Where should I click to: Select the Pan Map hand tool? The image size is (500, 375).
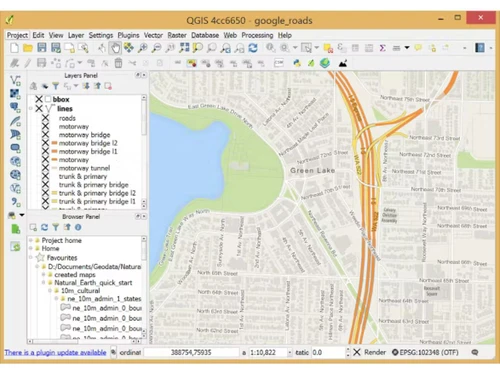coord(115,48)
